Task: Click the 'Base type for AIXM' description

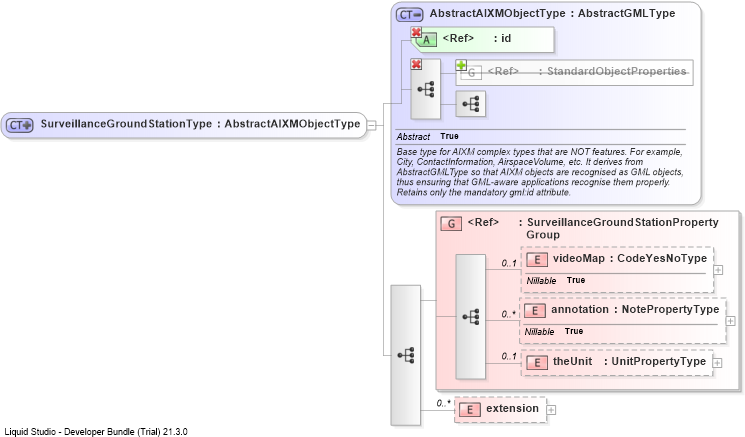Action: point(540,172)
